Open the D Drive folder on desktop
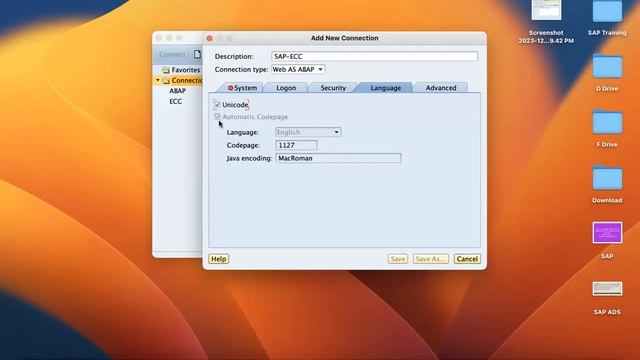The height and width of the screenshot is (360, 640). click(x=607, y=66)
